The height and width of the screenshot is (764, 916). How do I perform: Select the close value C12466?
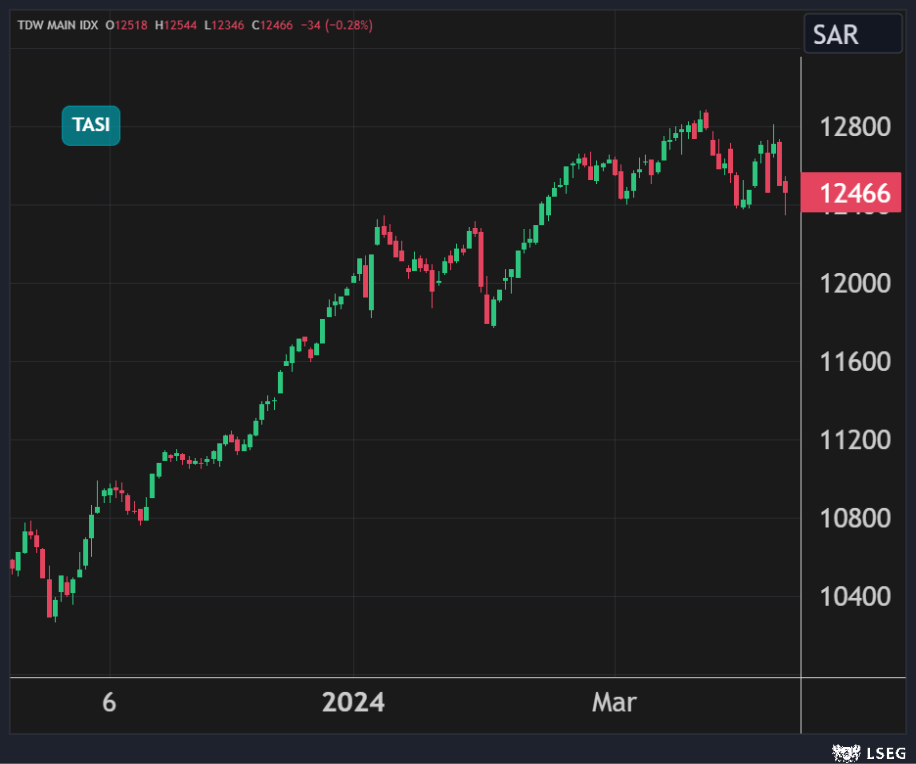coord(273,25)
